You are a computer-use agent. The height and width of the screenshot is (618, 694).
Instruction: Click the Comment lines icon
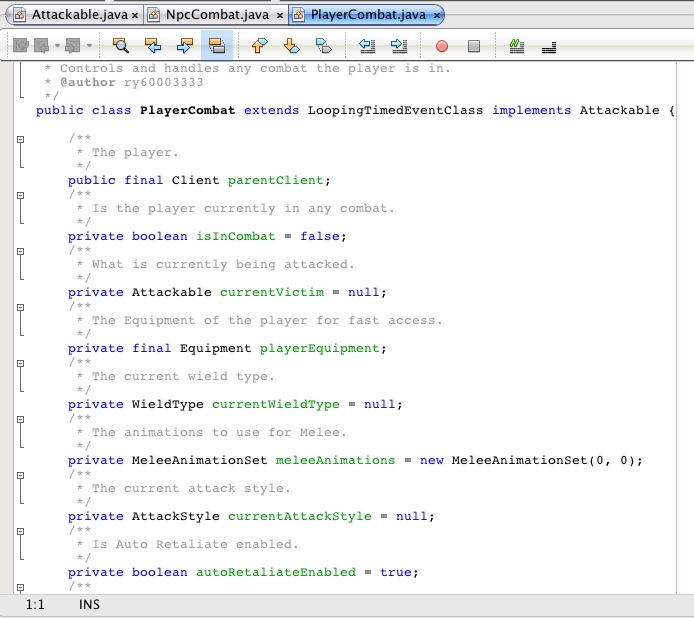[517, 46]
